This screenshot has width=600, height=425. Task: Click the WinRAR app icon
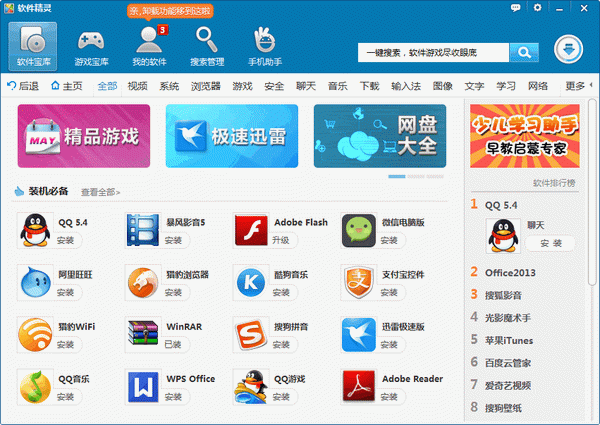(x=143, y=333)
